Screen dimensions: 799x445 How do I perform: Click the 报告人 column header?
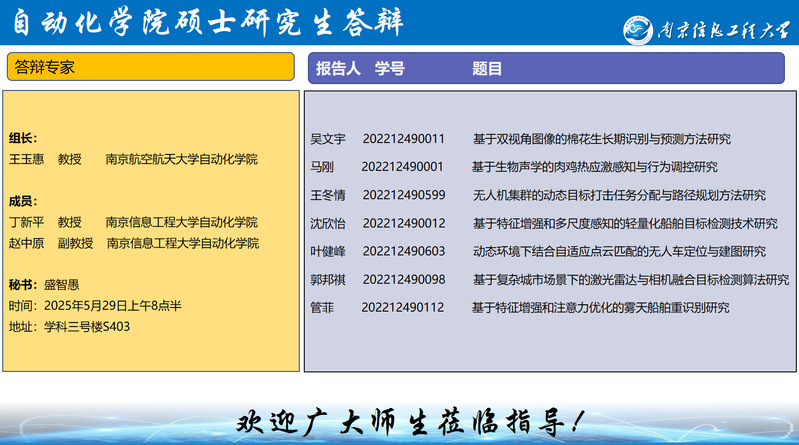tap(338, 68)
